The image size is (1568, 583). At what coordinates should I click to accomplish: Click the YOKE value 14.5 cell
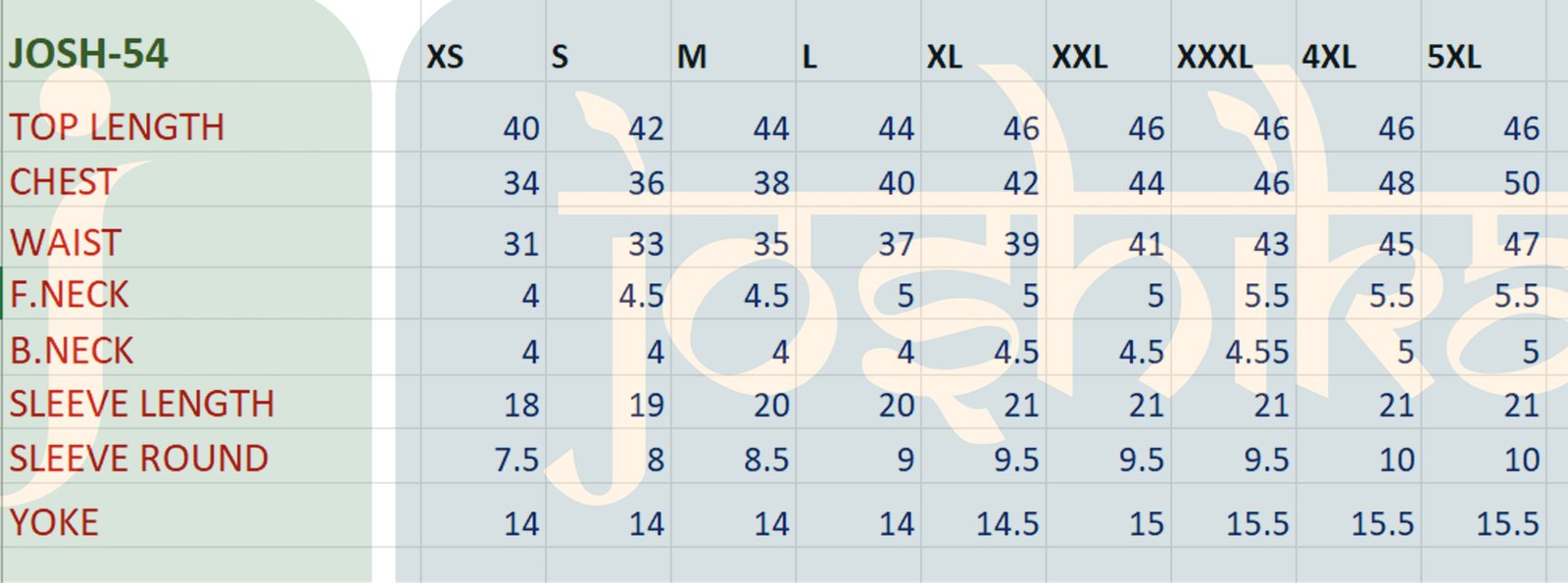[x=1007, y=523]
